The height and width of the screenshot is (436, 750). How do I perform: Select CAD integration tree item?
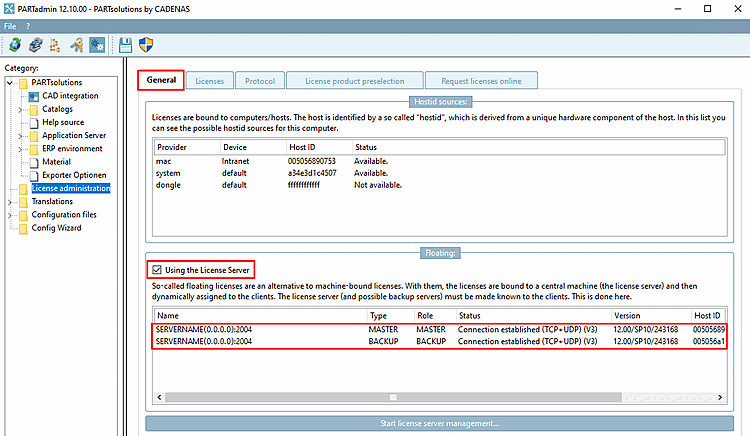[x=70, y=96]
